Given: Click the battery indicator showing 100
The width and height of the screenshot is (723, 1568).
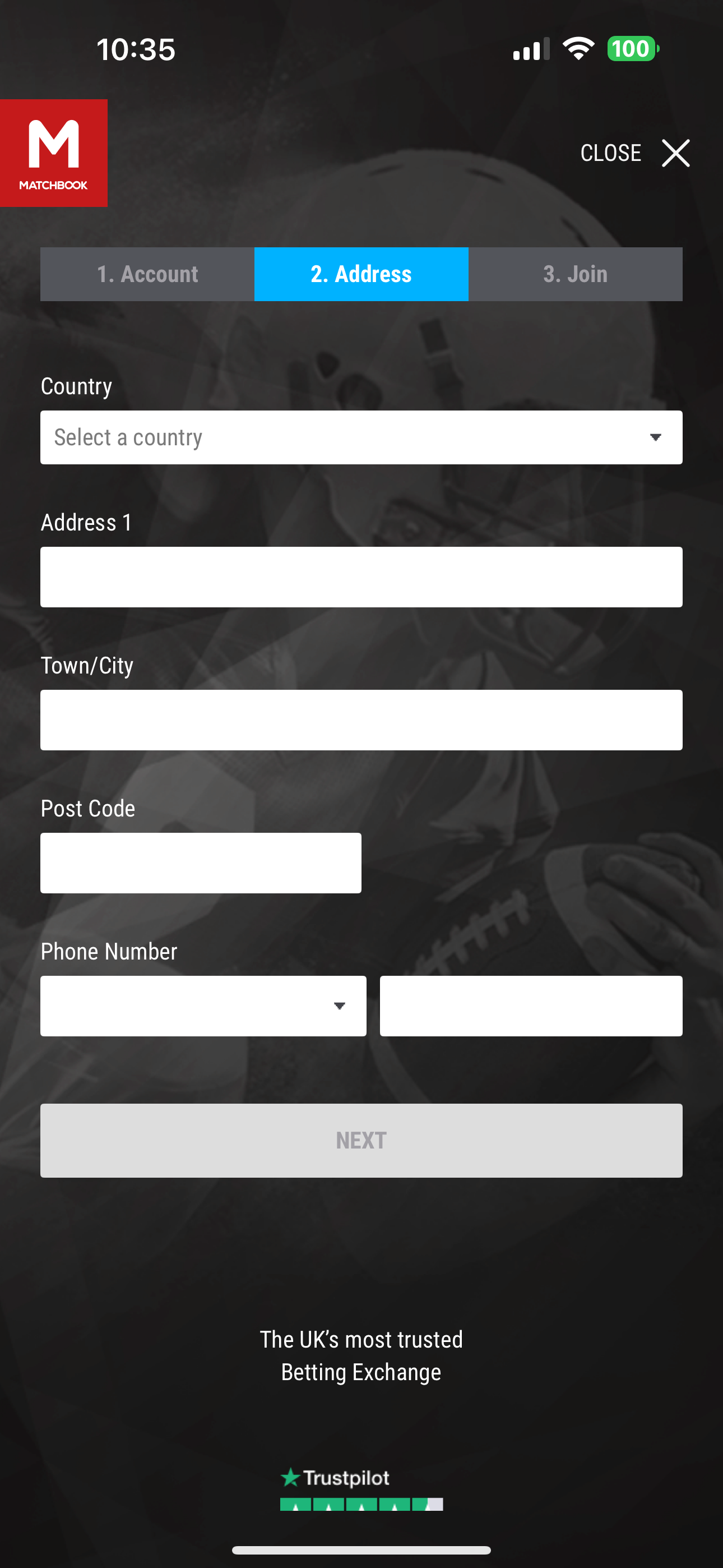Looking at the screenshot, I should click(633, 49).
